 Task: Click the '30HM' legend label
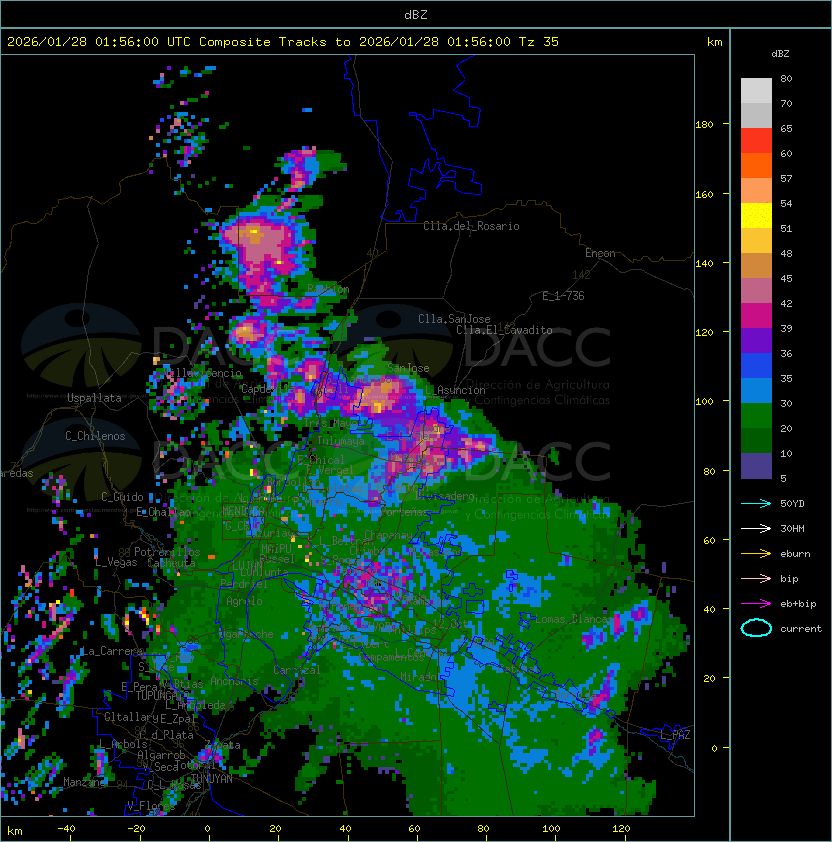tap(792, 528)
